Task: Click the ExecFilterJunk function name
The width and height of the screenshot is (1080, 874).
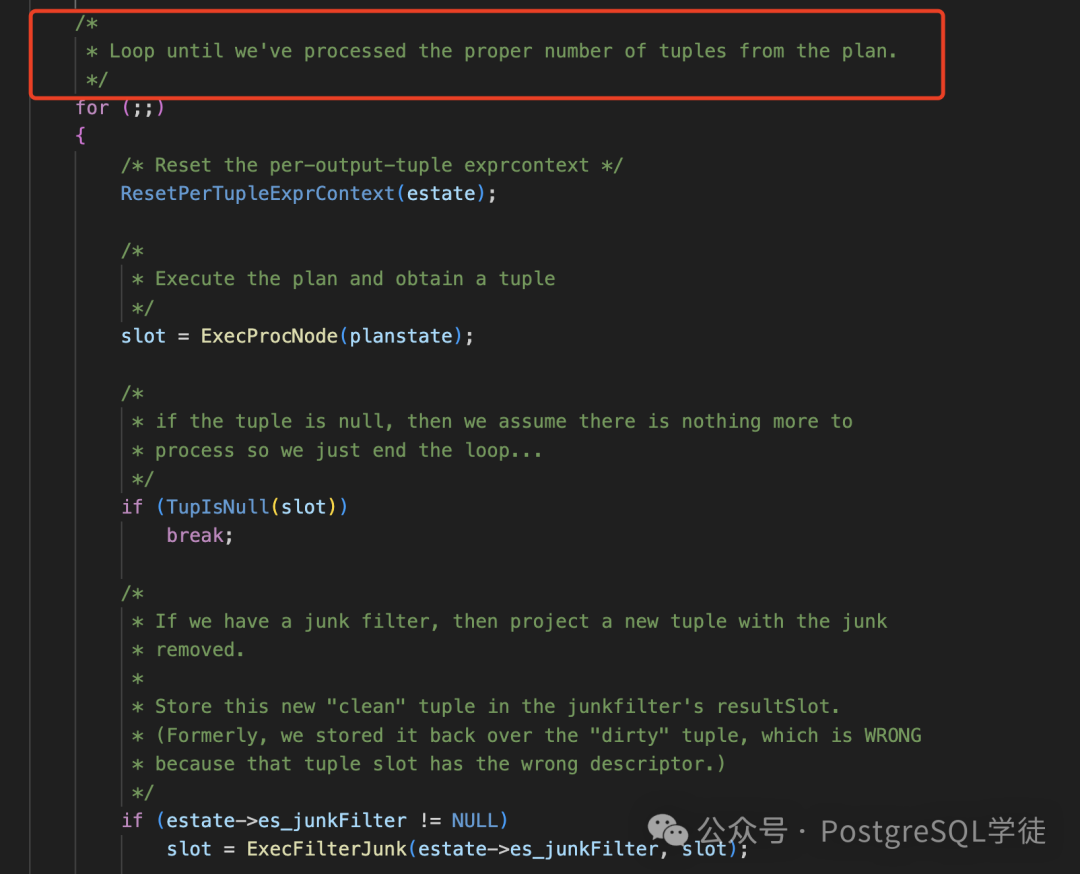Action: point(326,849)
